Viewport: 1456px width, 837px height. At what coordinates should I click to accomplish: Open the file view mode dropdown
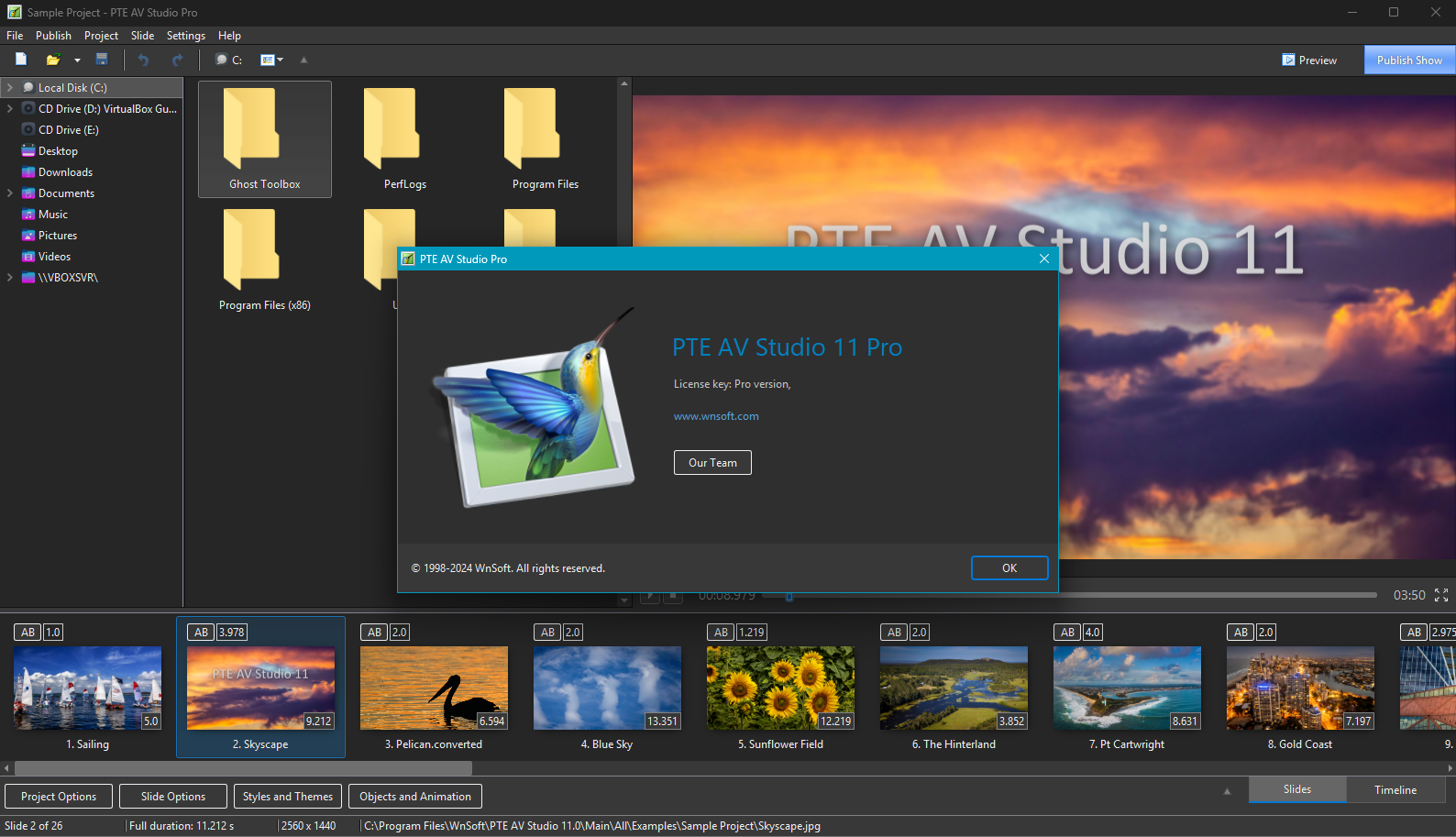click(x=271, y=60)
